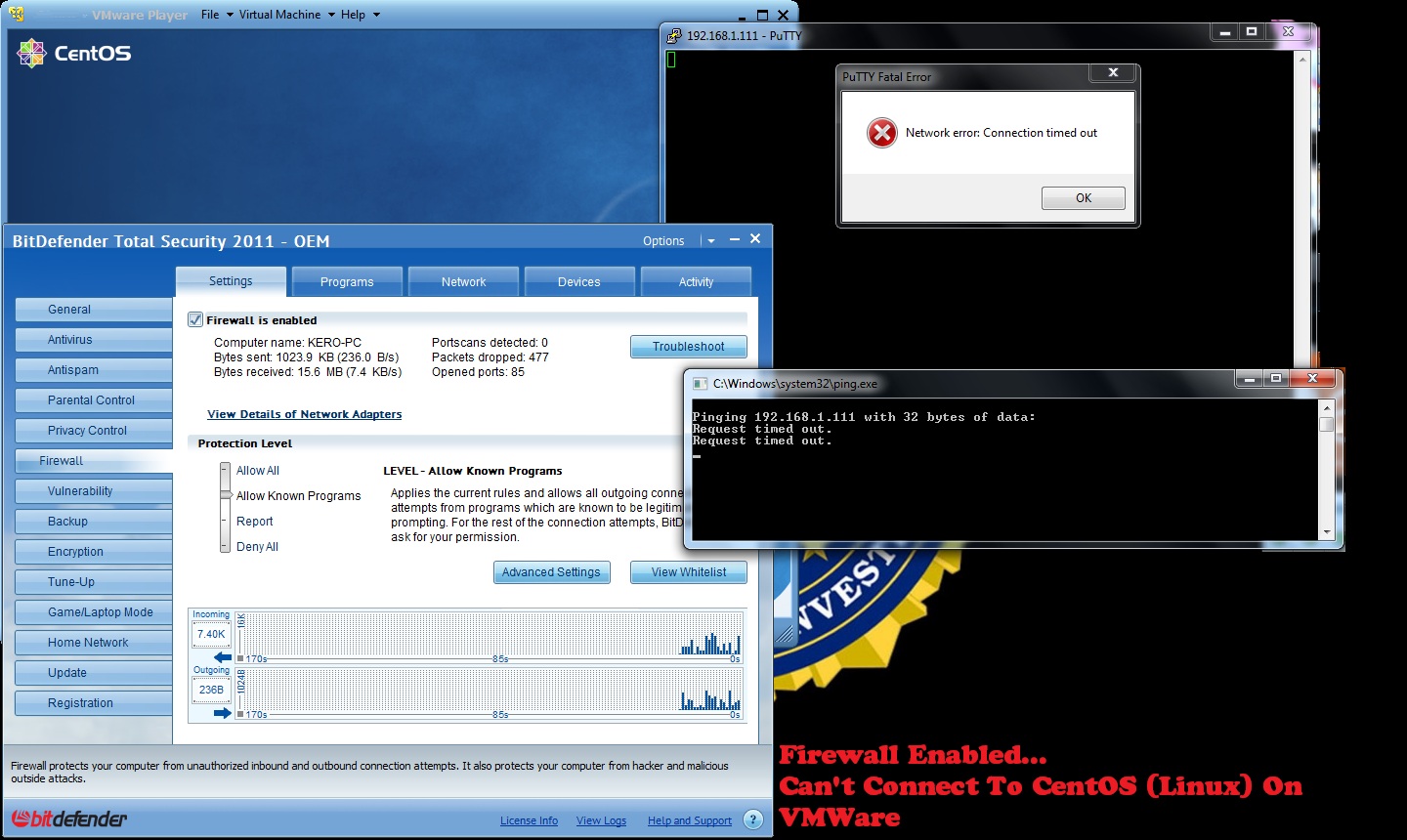The width and height of the screenshot is (1407, 840).
Task: Close the PuTTY Fatal Error dialog
Action: coord(1113,73)
